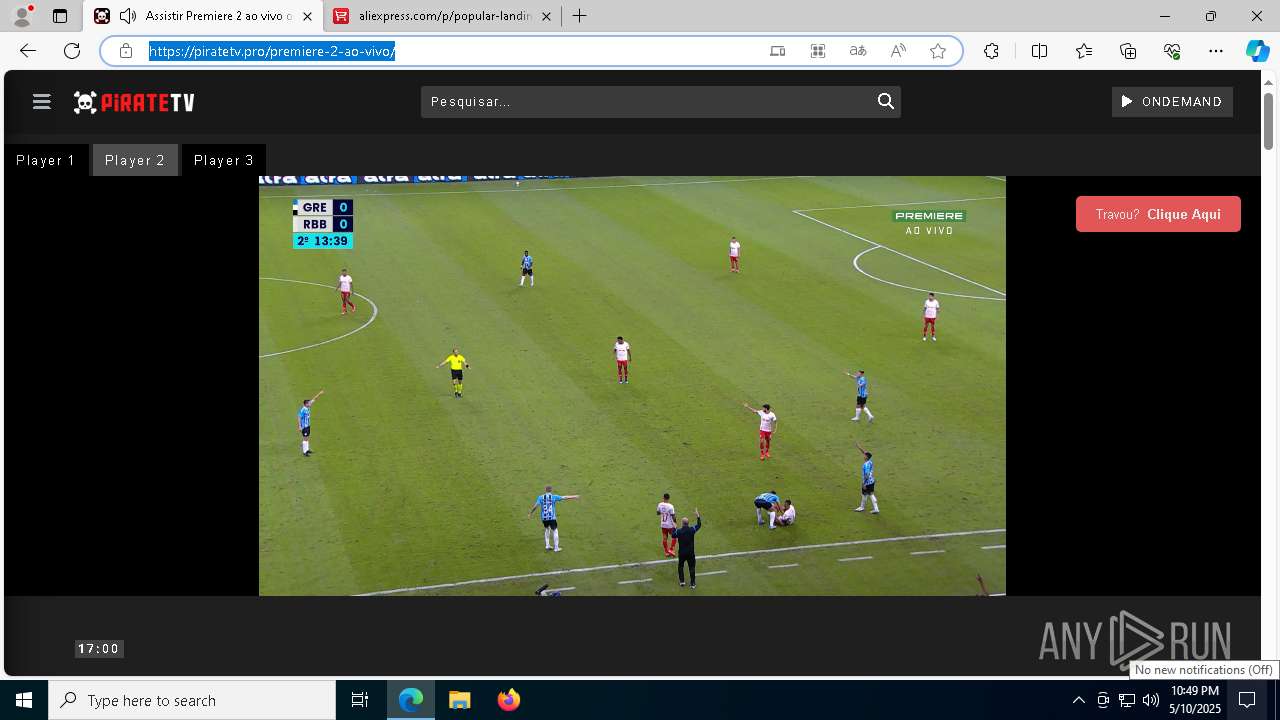The height and width of the screenshot is (720, 1280).
Task: Open the Windows Start menu
Action: [24, 700]
